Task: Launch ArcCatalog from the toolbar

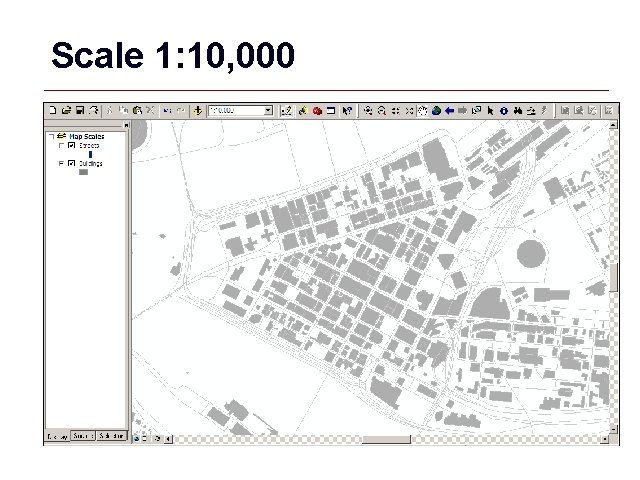Action: click(x=302, y=111)
